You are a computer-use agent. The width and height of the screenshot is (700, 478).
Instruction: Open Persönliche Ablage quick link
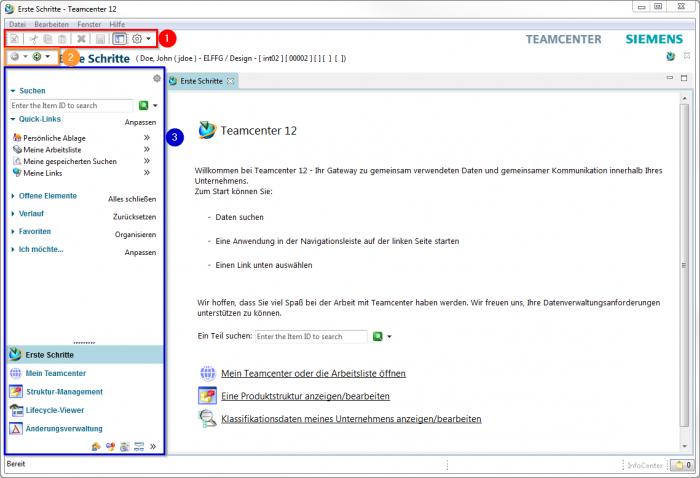(49, 137)
